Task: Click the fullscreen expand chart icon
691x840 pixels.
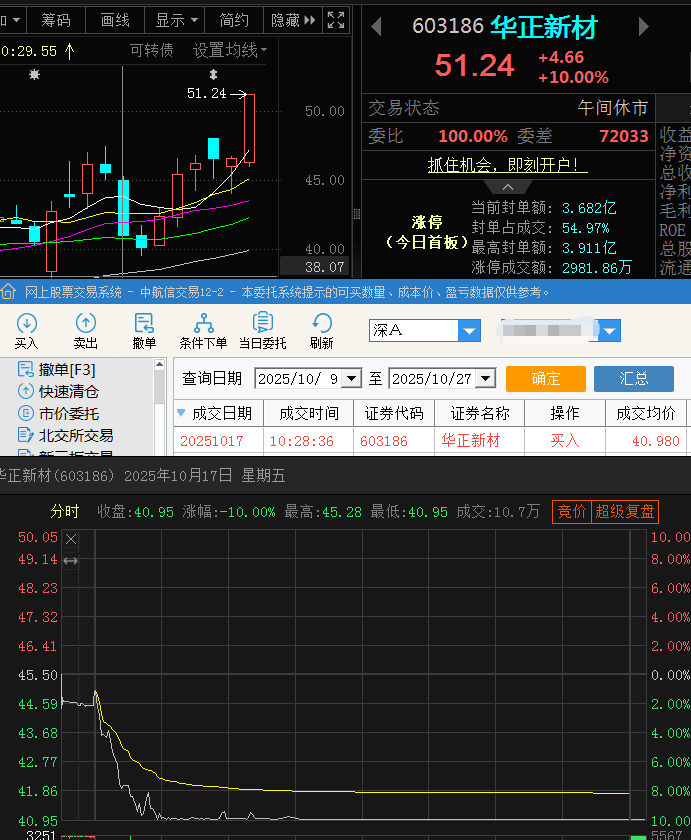Action: (x=336, y=20)
